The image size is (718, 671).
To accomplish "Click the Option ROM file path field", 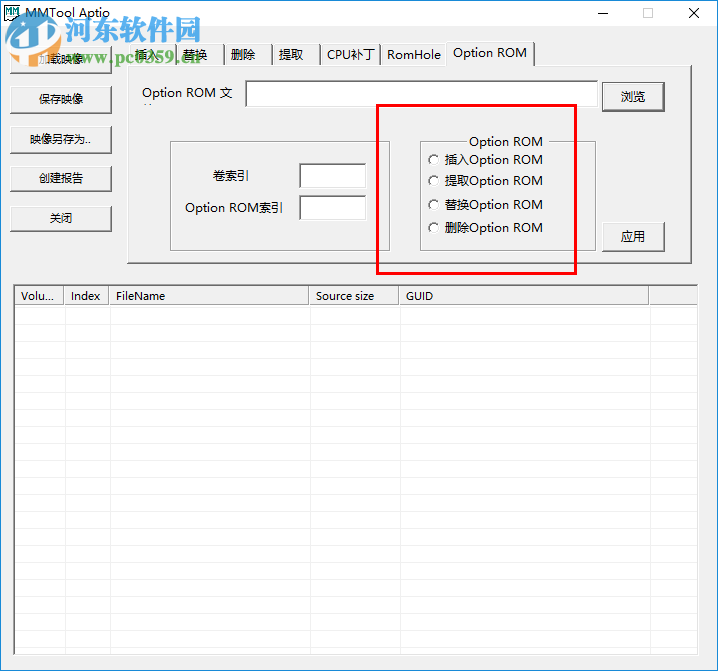I will 421,94.
